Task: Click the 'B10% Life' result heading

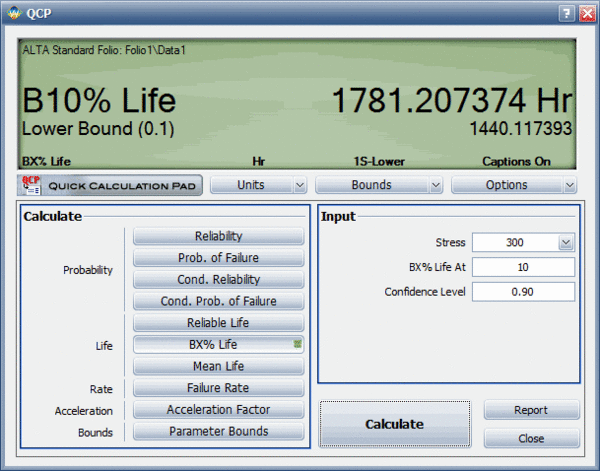Action: tap(99, 100)
